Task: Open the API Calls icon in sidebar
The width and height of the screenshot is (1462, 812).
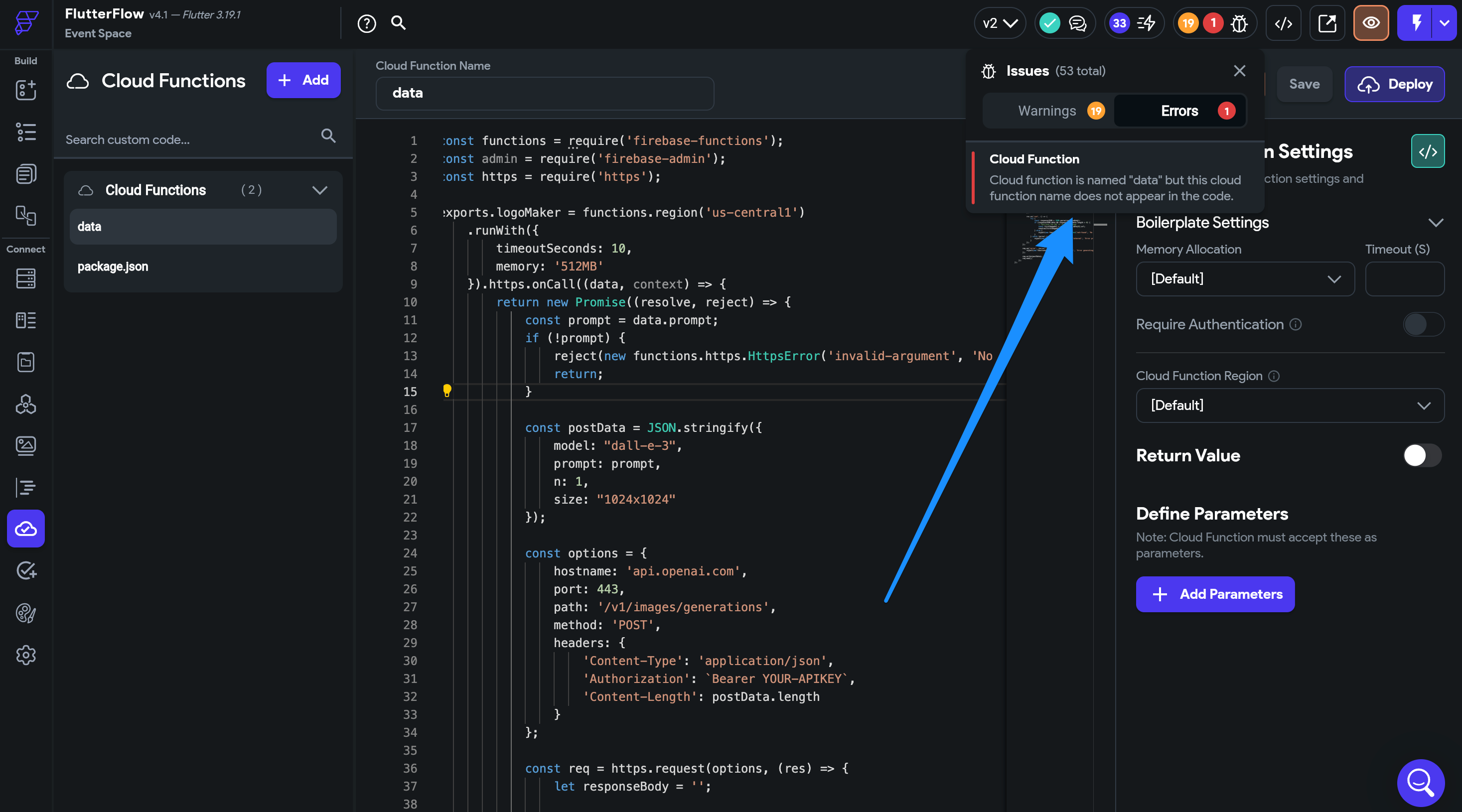Action: [x=25, y=404]
